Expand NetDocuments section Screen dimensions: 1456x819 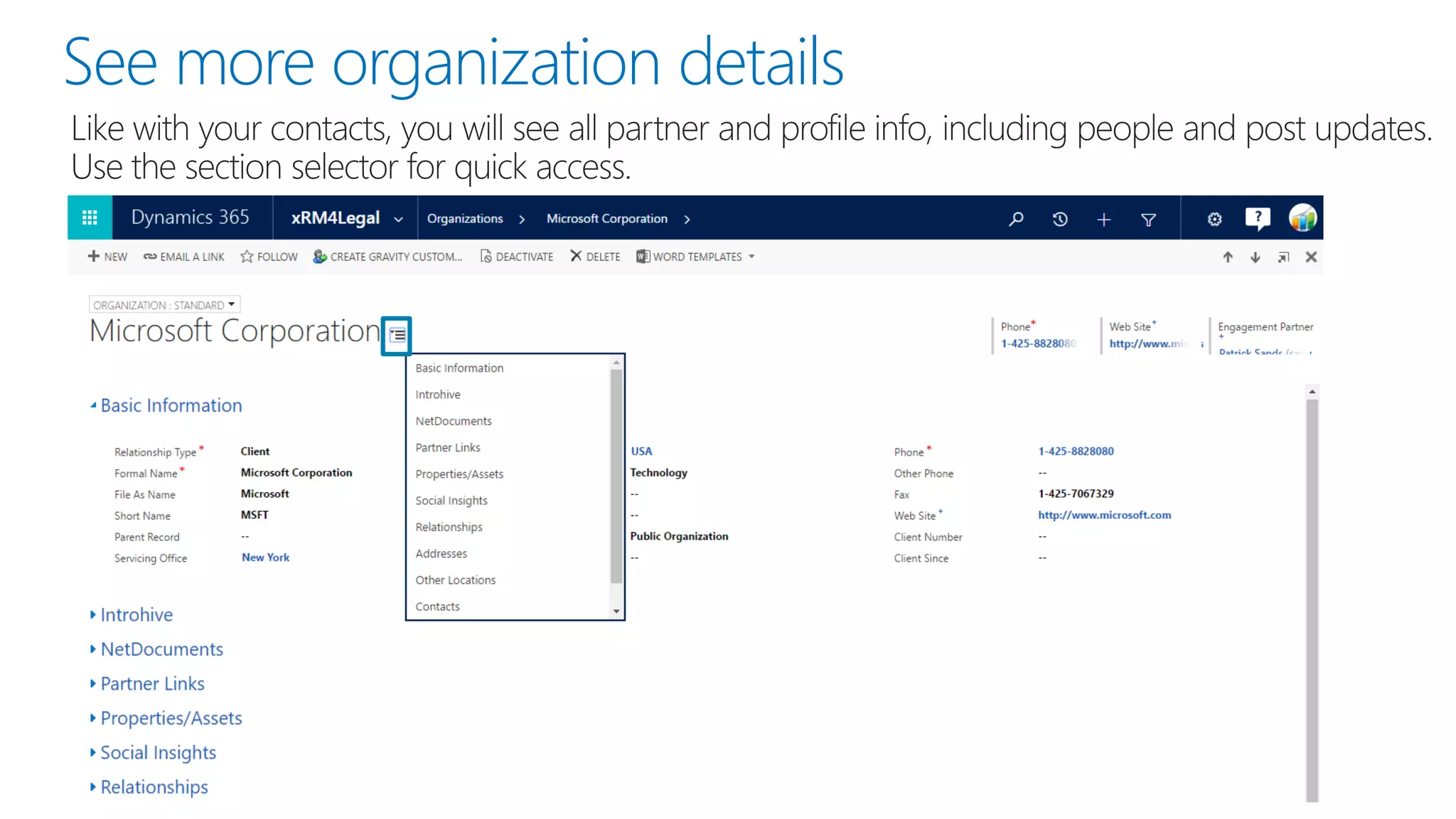[x=156, y=650]
